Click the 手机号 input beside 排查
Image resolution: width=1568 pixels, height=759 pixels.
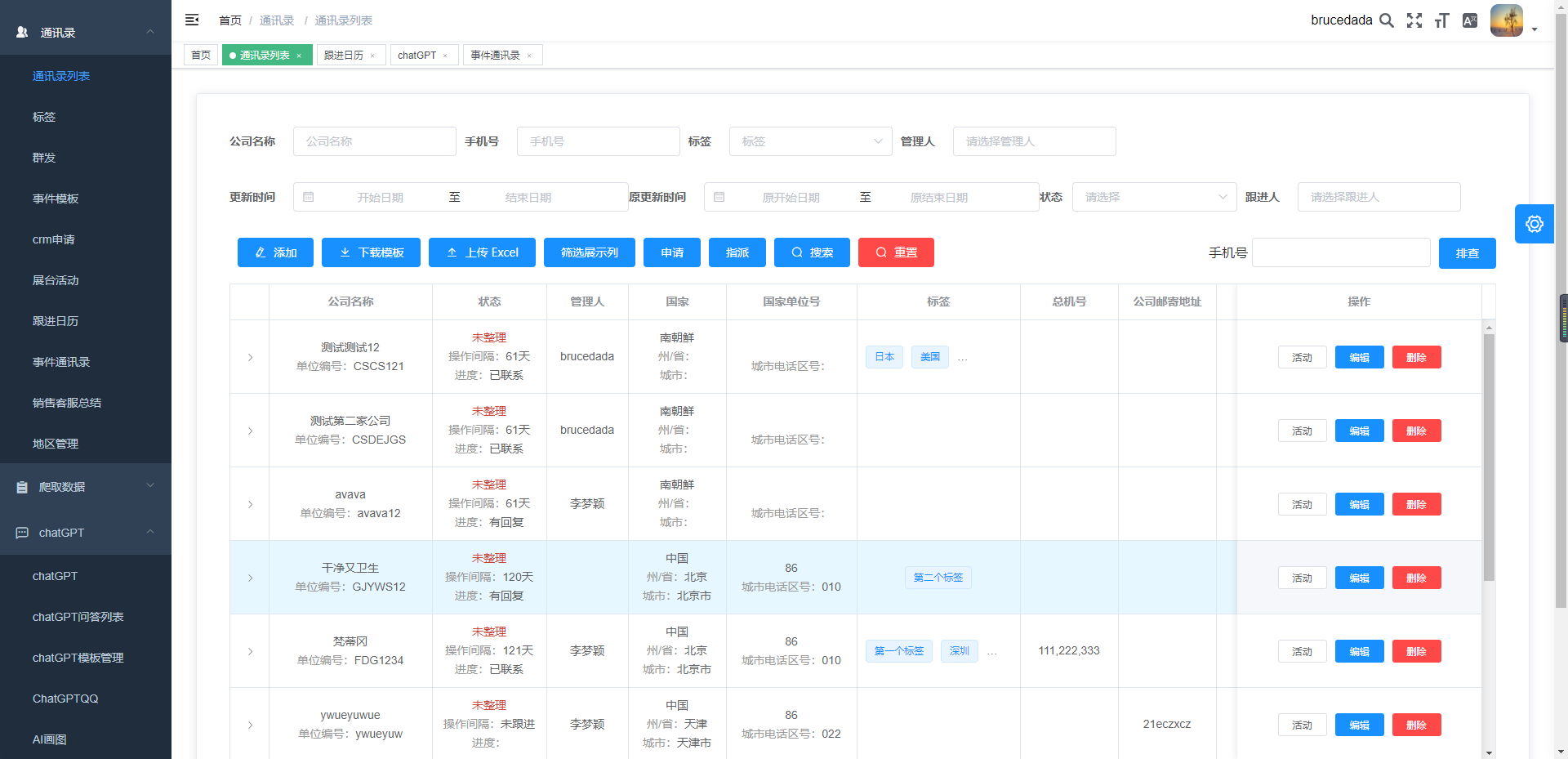pyautogui.click(x=1341, y=252)
